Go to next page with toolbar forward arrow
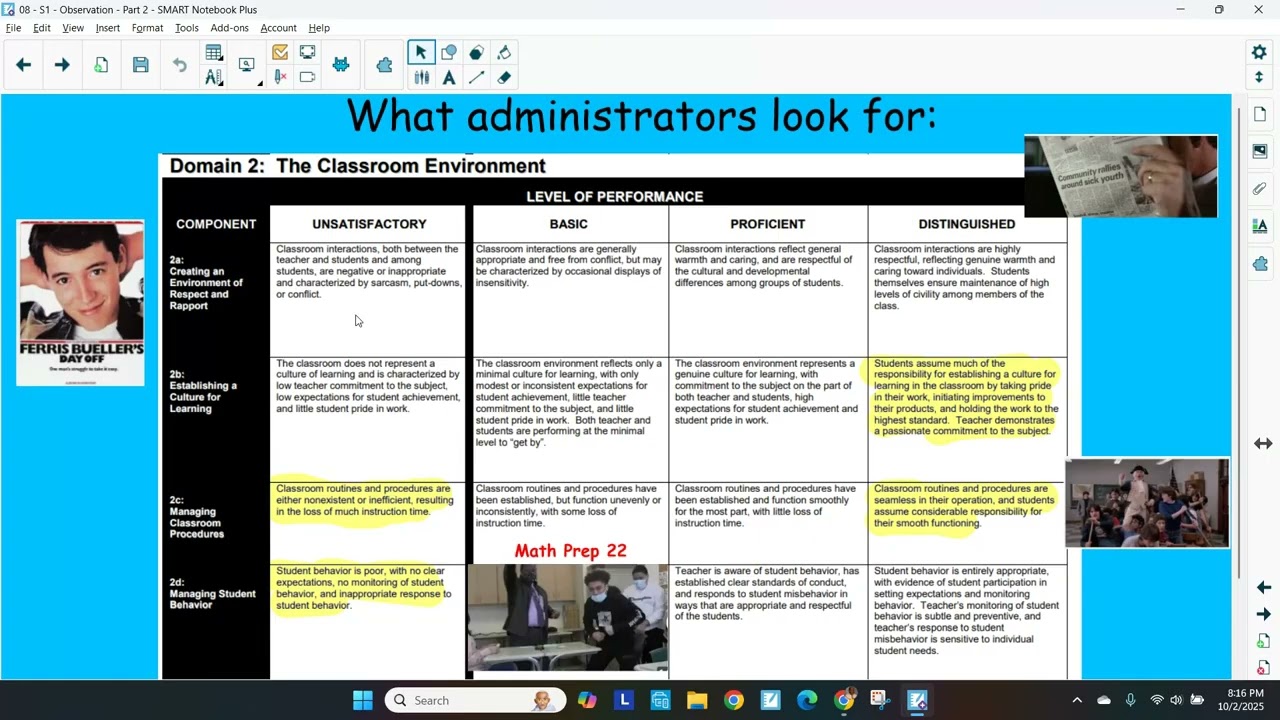The image size is (1280, 720). (x=62, y=65)
